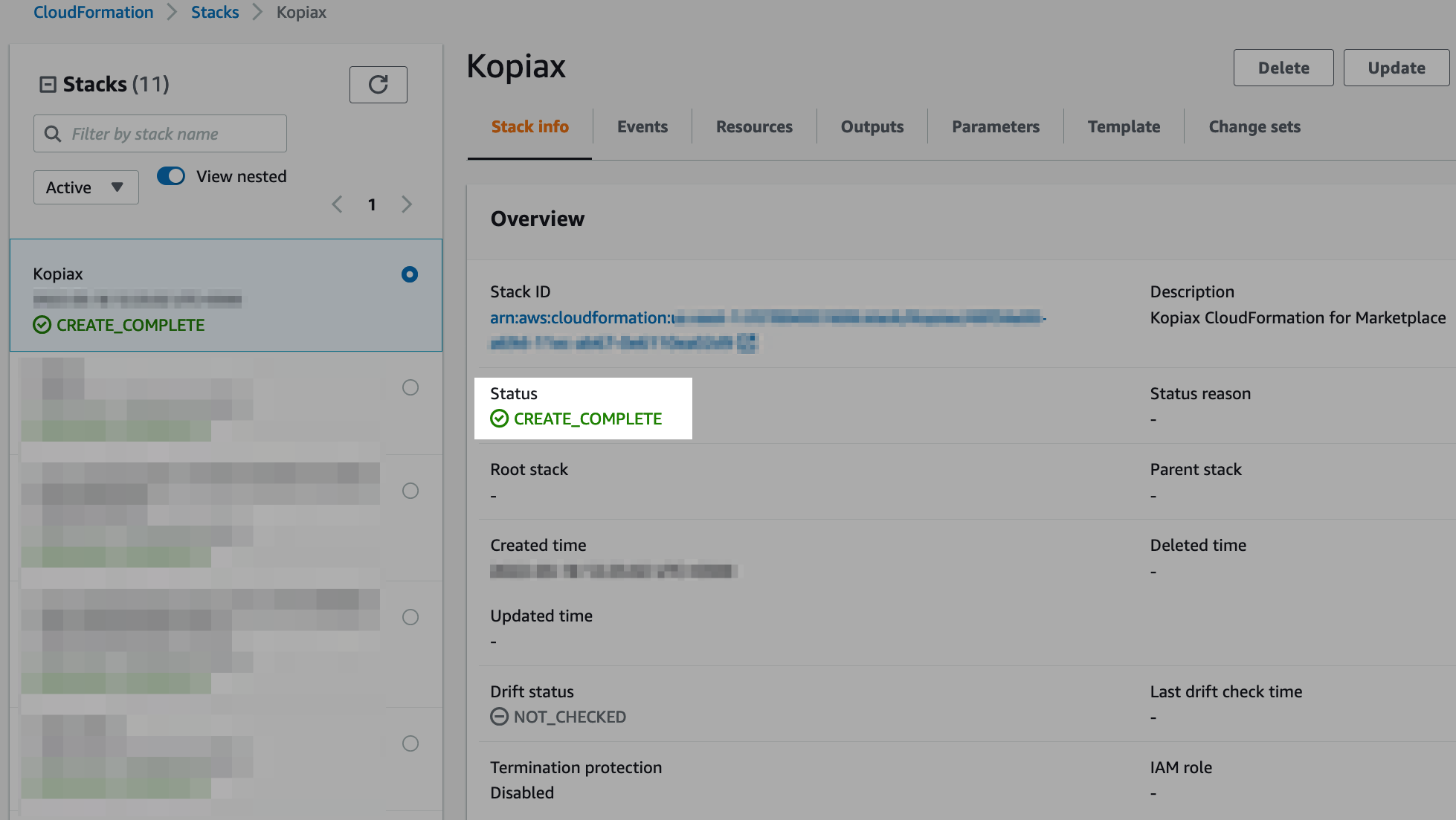Open the Change sets tab
The image size is (1456, 820).
(x=1254, y=127)
